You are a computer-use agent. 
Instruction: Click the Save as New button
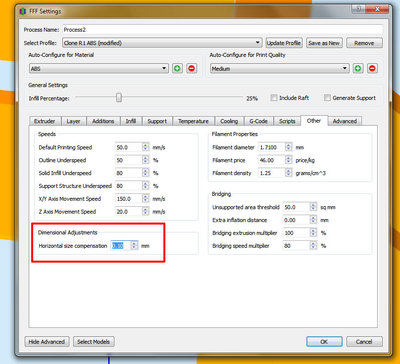pos(324,43)
